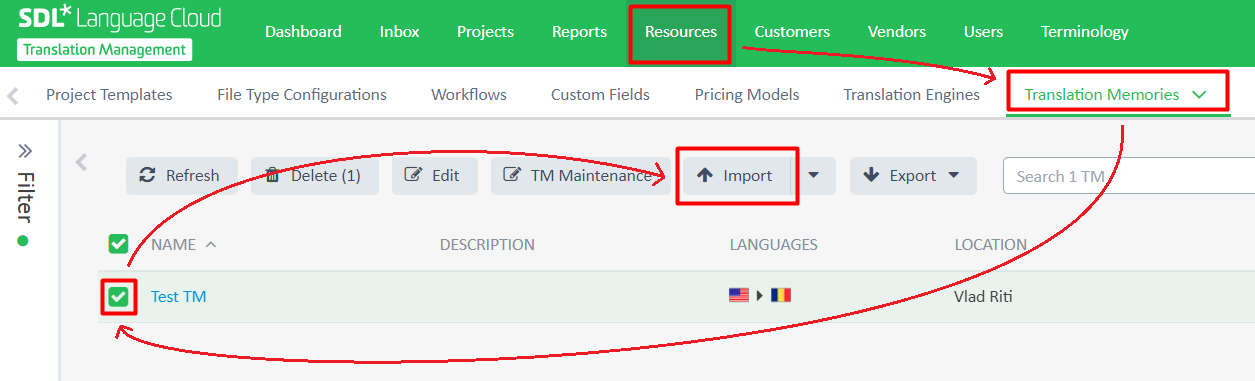Switch to the Project Templates tab
This screenshot has width=1255, height=381.
pyautogui.click(x=109, y=95)
